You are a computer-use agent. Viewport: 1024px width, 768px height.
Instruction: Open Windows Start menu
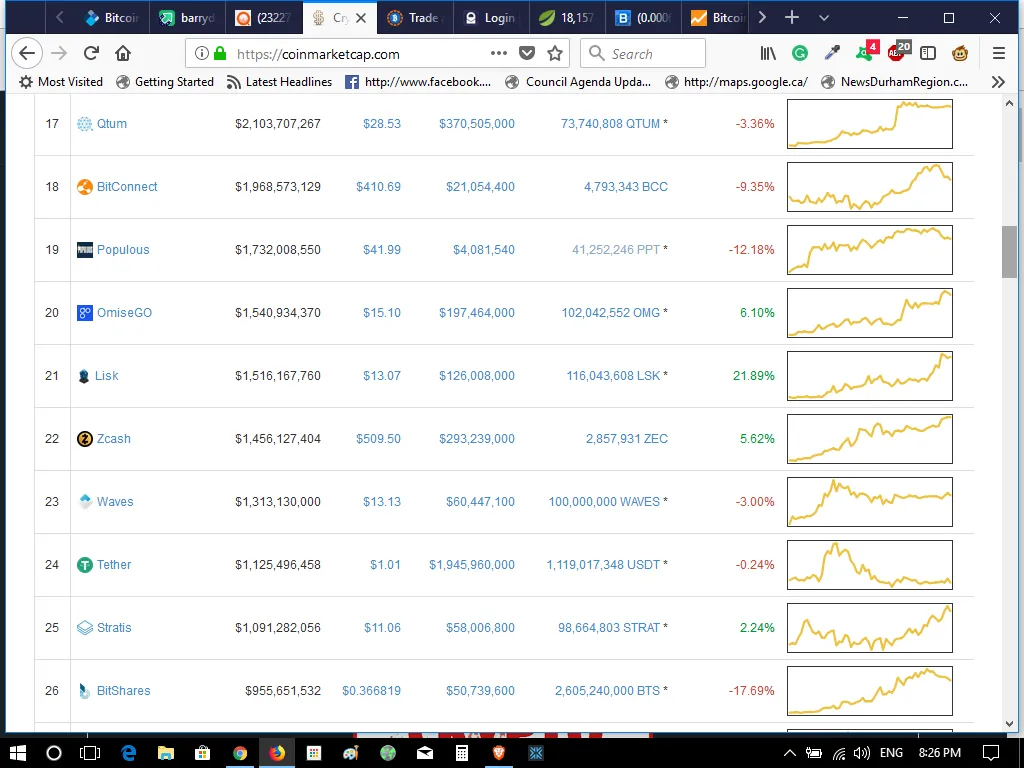18,753
